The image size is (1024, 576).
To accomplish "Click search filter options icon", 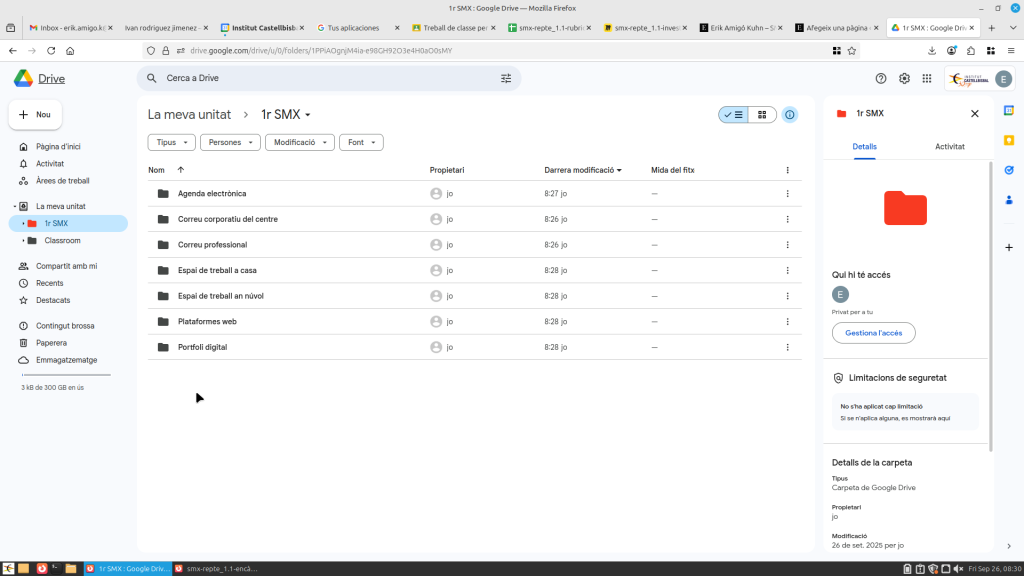I will tap(505, 78).
